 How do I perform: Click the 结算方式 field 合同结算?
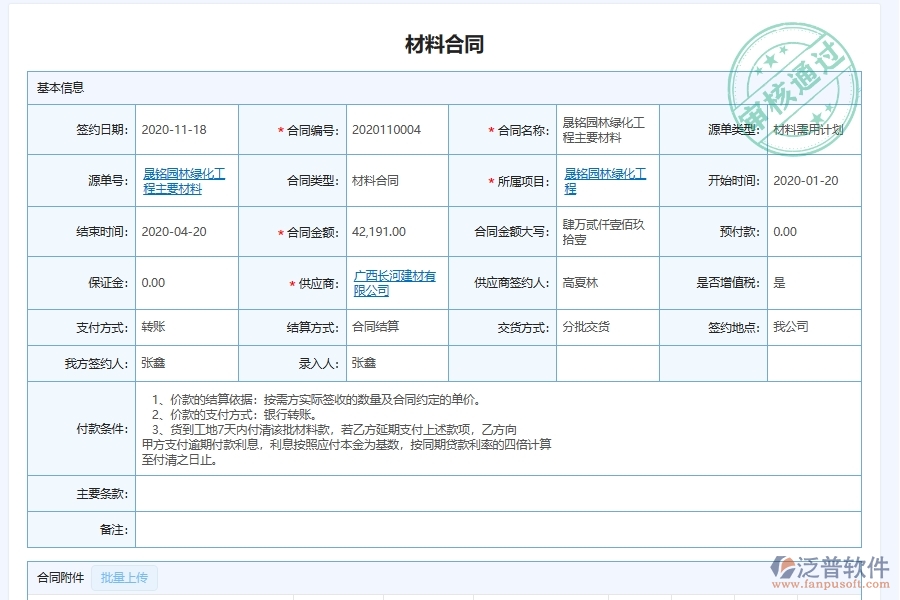point(377,326)
